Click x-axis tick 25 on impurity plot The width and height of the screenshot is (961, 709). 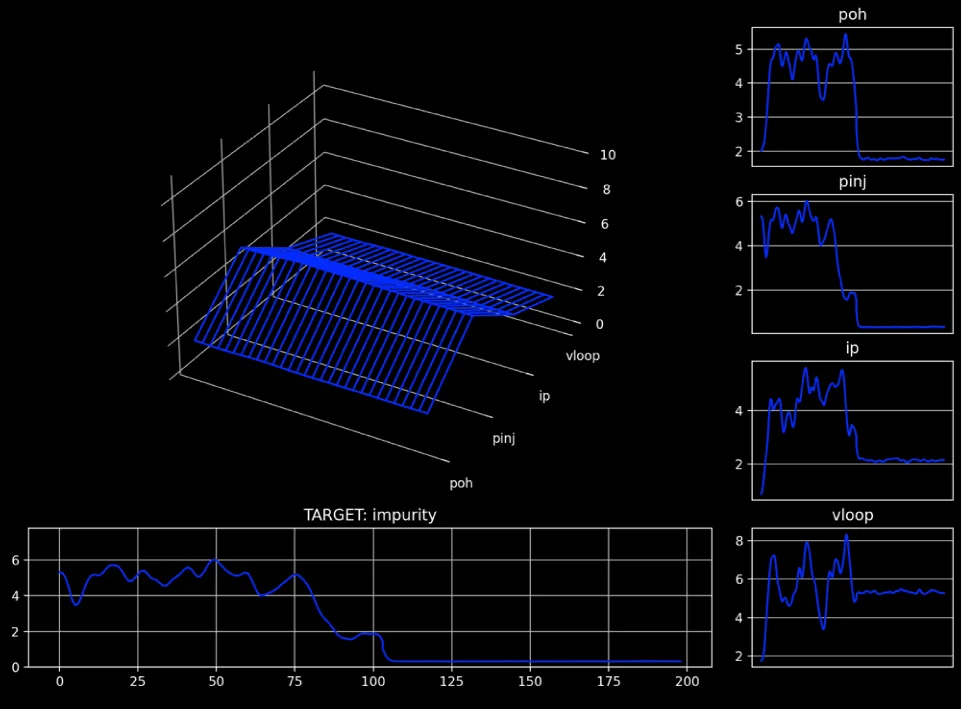pyautogui.click(x=138, y=681)
